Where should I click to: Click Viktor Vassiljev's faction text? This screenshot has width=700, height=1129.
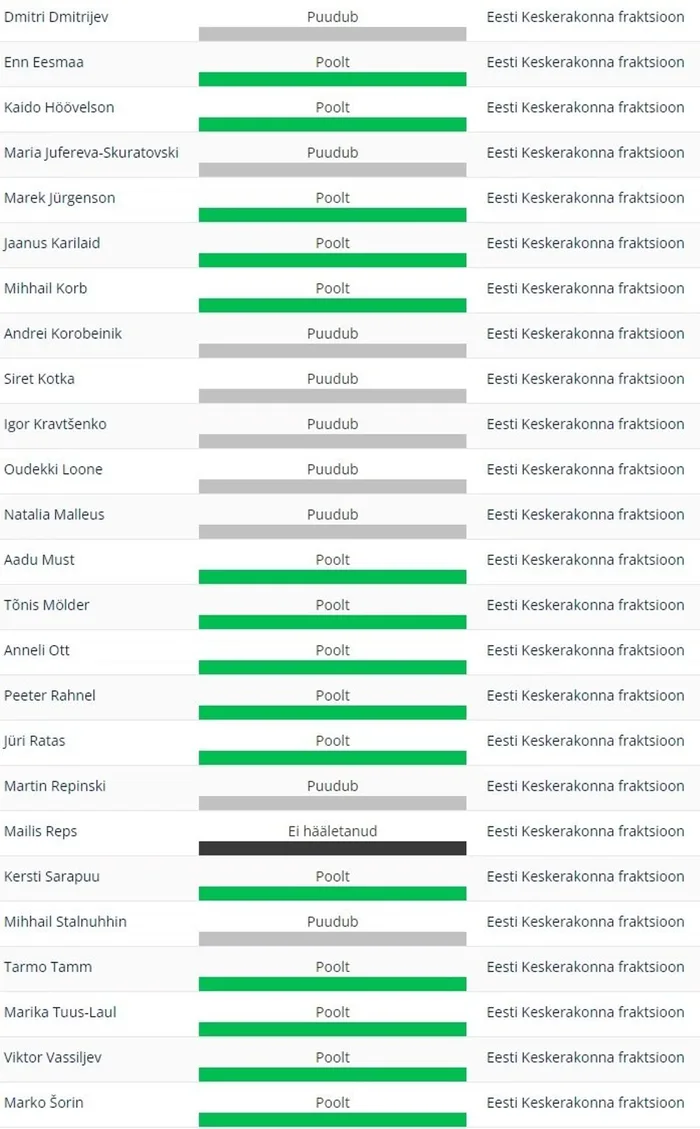click(585, 1057)
